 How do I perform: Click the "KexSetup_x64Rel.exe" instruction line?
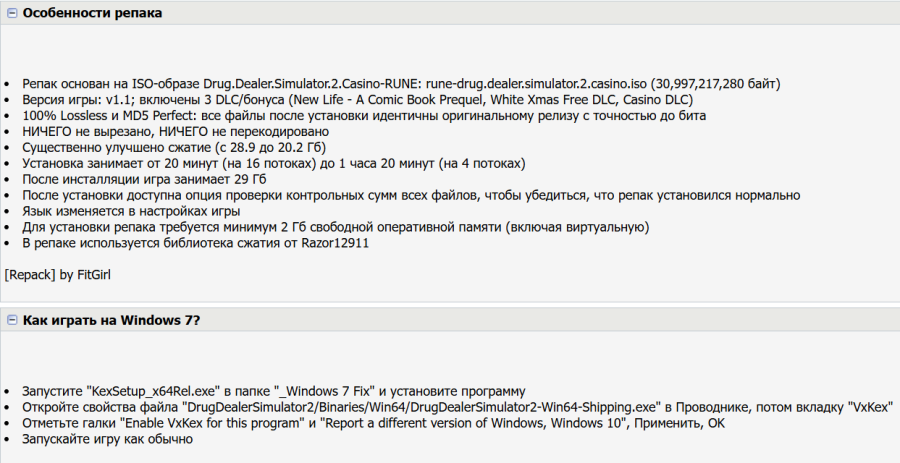pyautogui.click(x=274, y=391)
